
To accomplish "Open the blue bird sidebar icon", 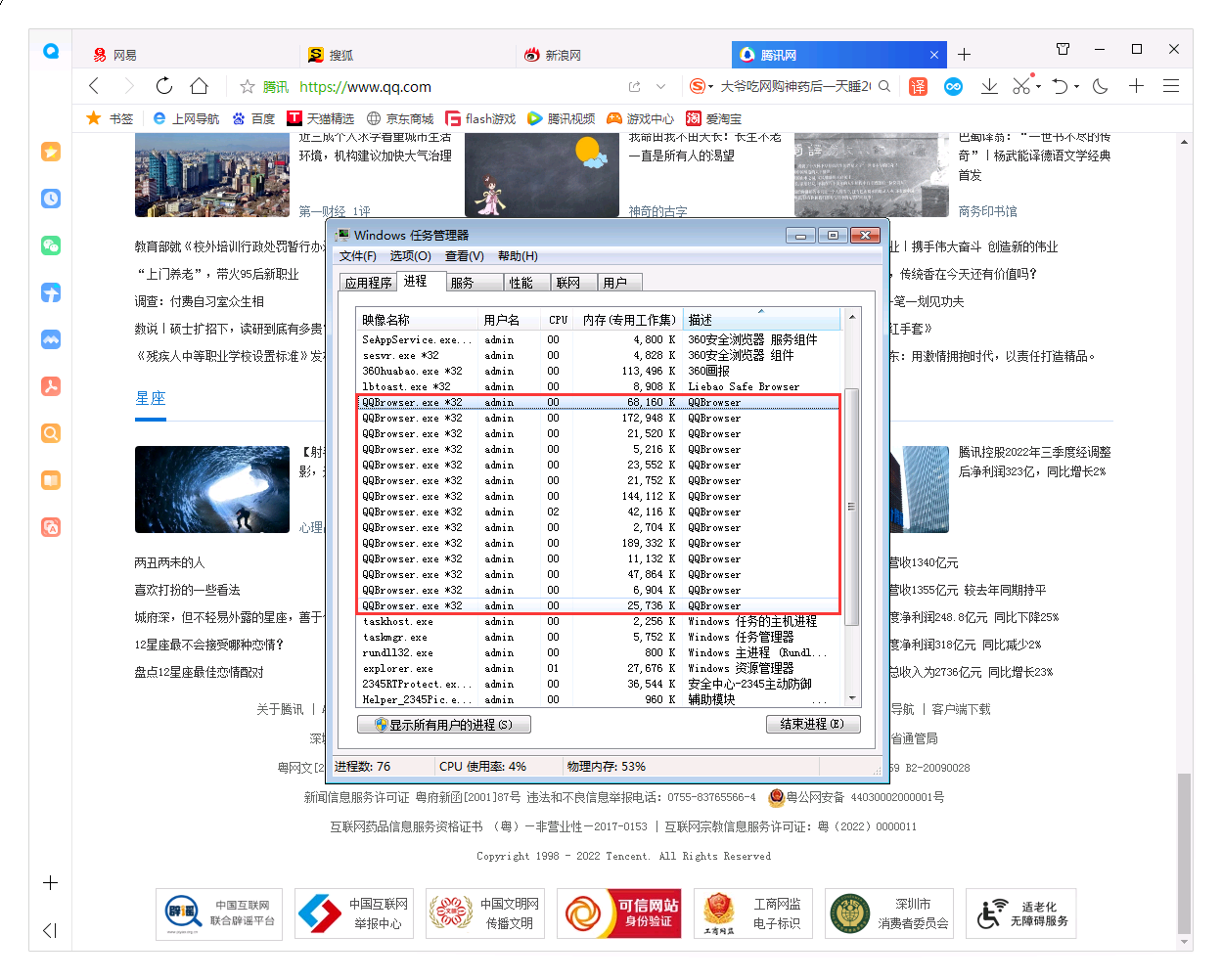I will coord(51,292).
